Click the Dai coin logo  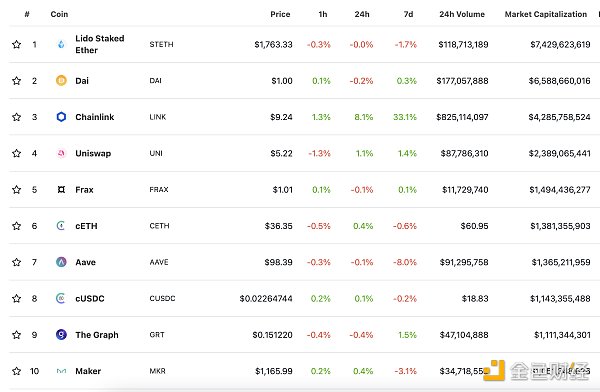click(x=61, y=81)
